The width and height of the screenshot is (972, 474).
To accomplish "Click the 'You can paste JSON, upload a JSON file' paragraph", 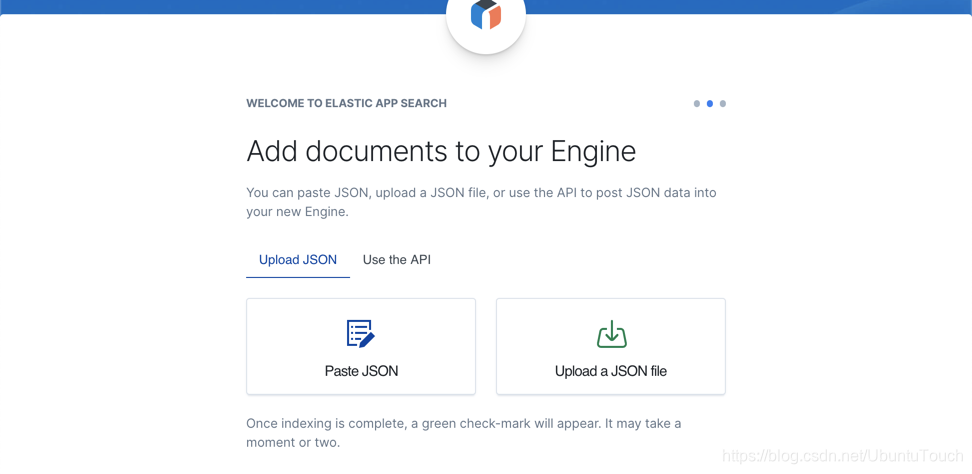I will 481,202.
